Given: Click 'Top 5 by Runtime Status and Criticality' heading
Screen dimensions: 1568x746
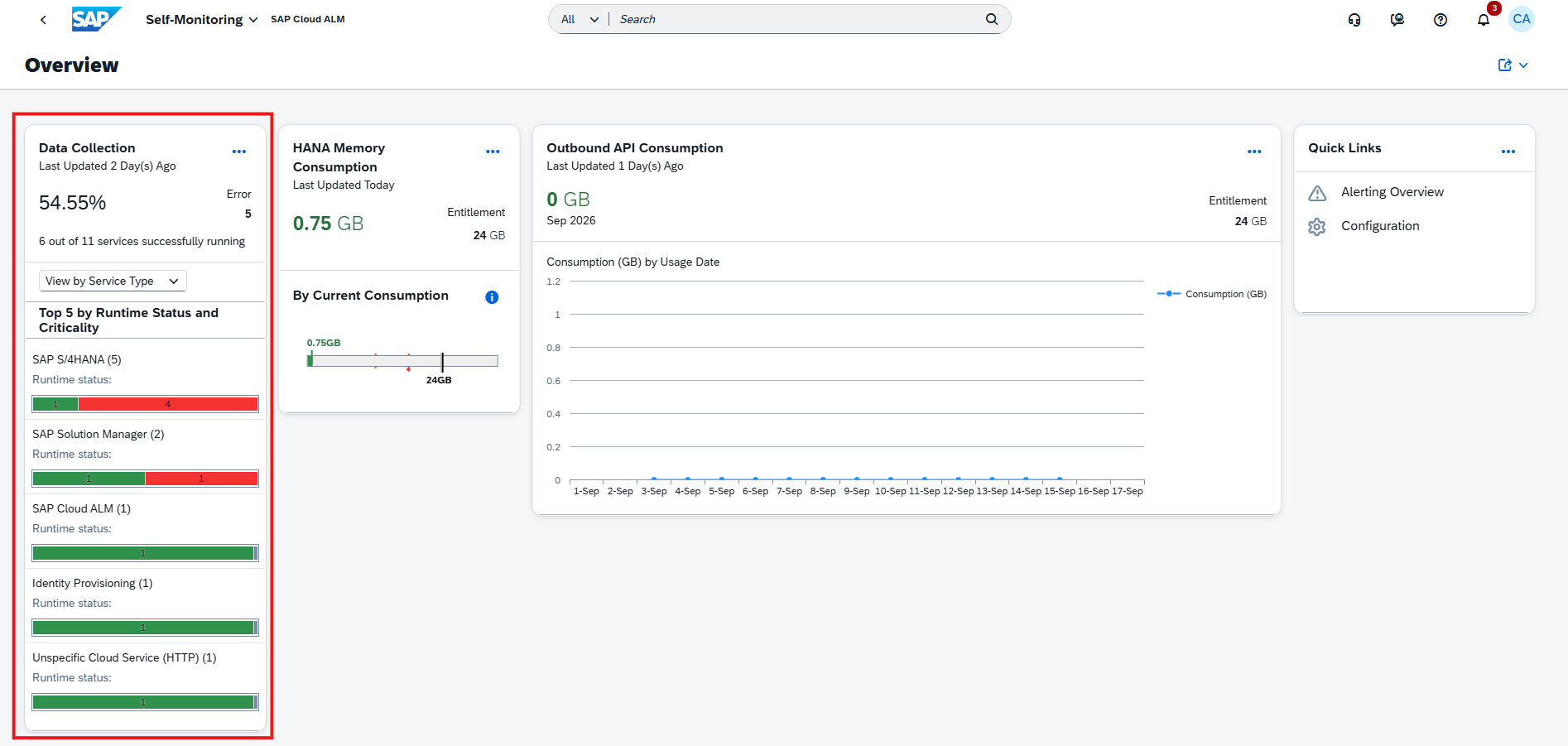Looking at the screenshot, I should [128, 320].
